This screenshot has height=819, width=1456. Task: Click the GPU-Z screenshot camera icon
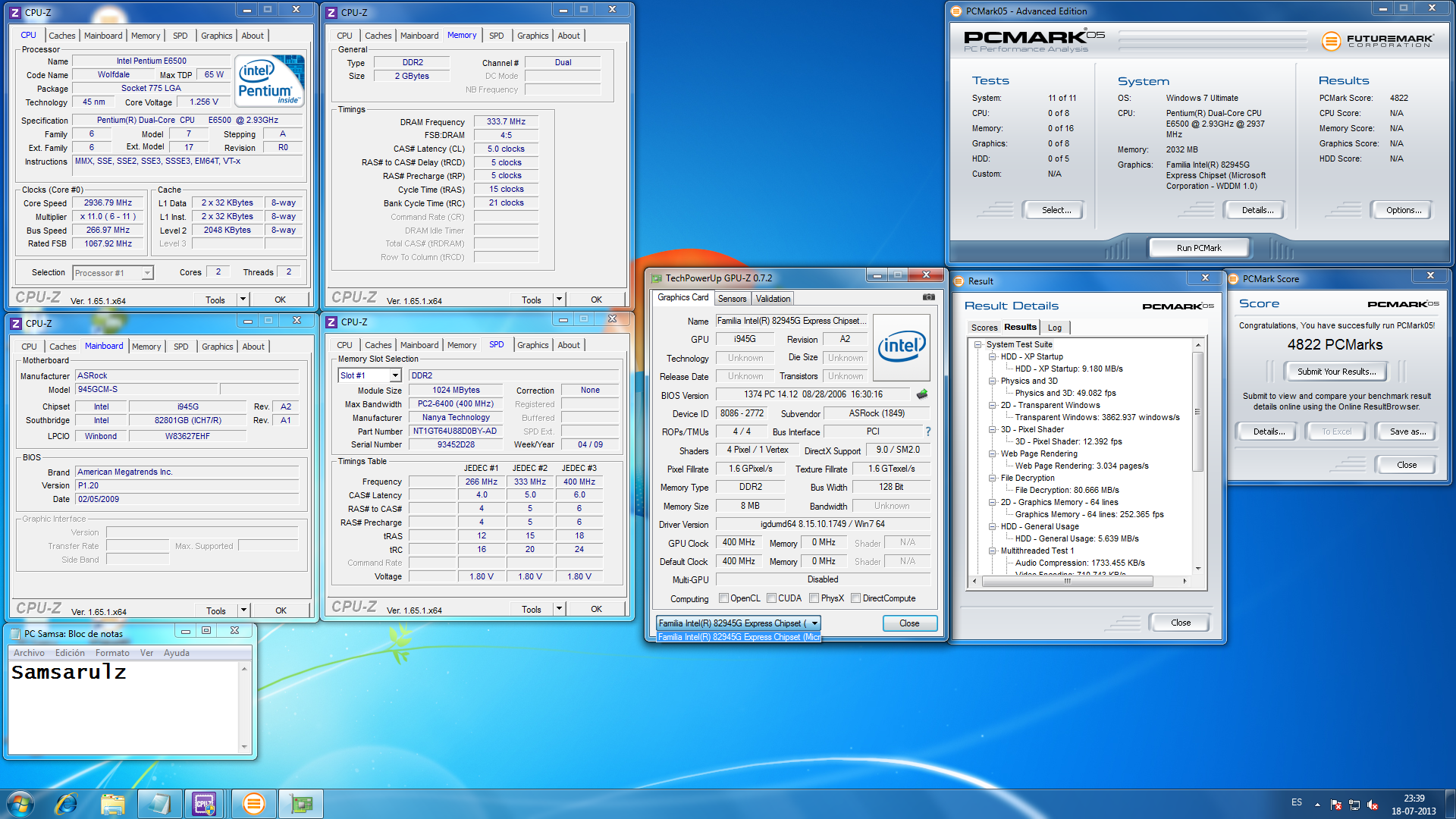pos(928,297)
